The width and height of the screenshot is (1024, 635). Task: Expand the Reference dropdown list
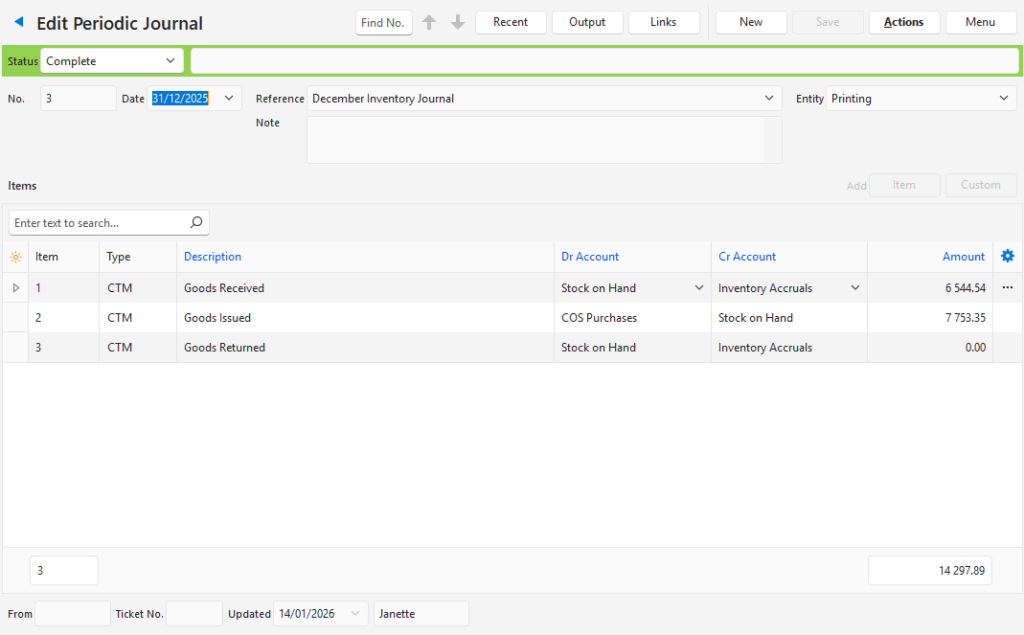769,99
